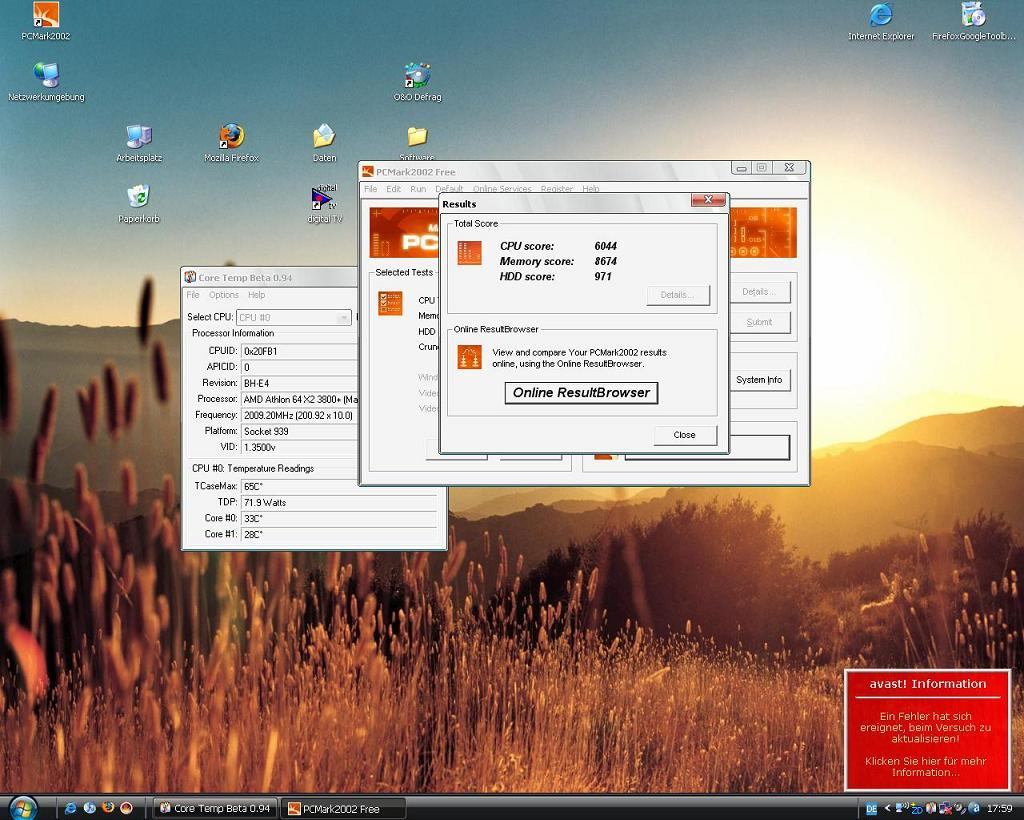This screenshot has width=1024, height=820.
Task: Switch to Core Temp Beta 0.94 taskbar button
Action: click(x=216, y=808)
